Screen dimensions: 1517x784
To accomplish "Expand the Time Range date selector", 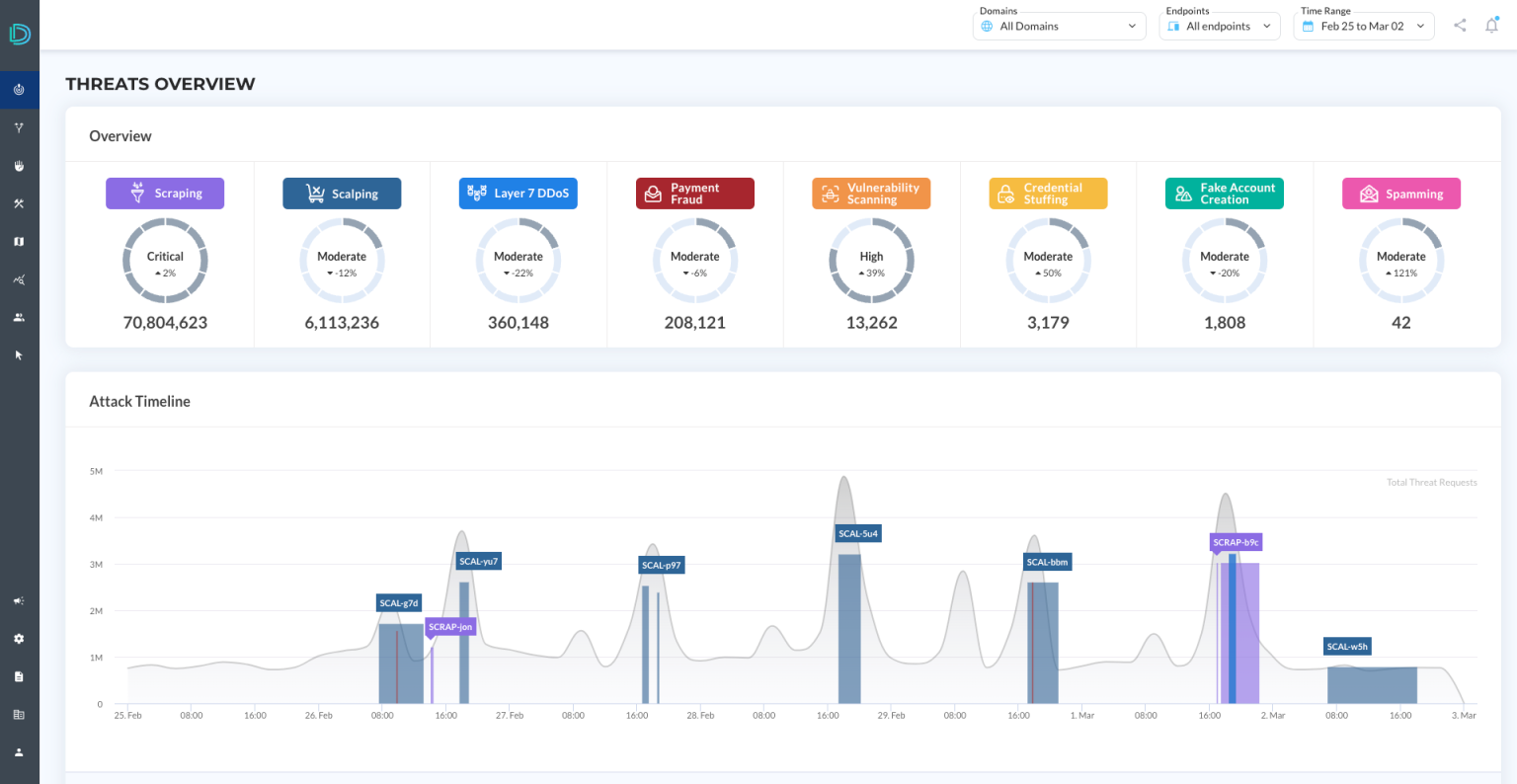I will point(1363,27).
